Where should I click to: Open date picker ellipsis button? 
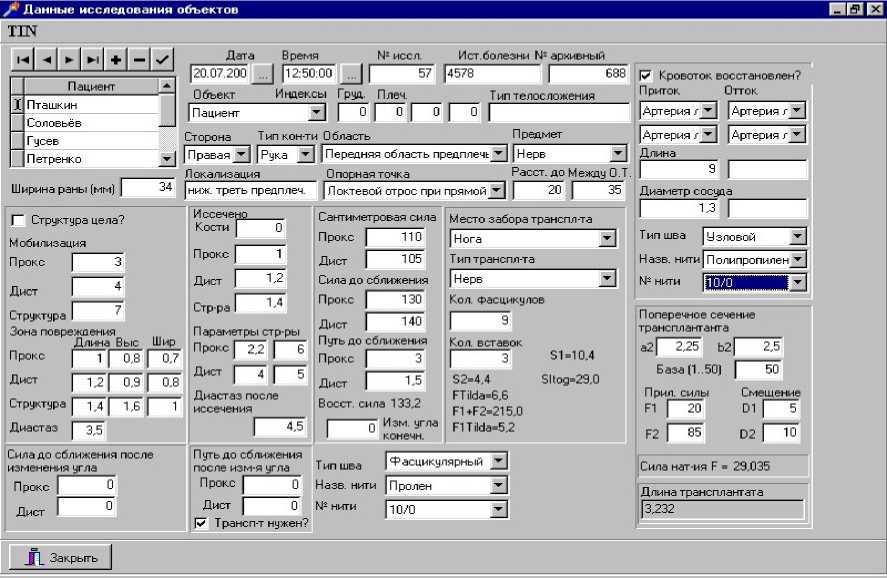(x=262, y=74)
